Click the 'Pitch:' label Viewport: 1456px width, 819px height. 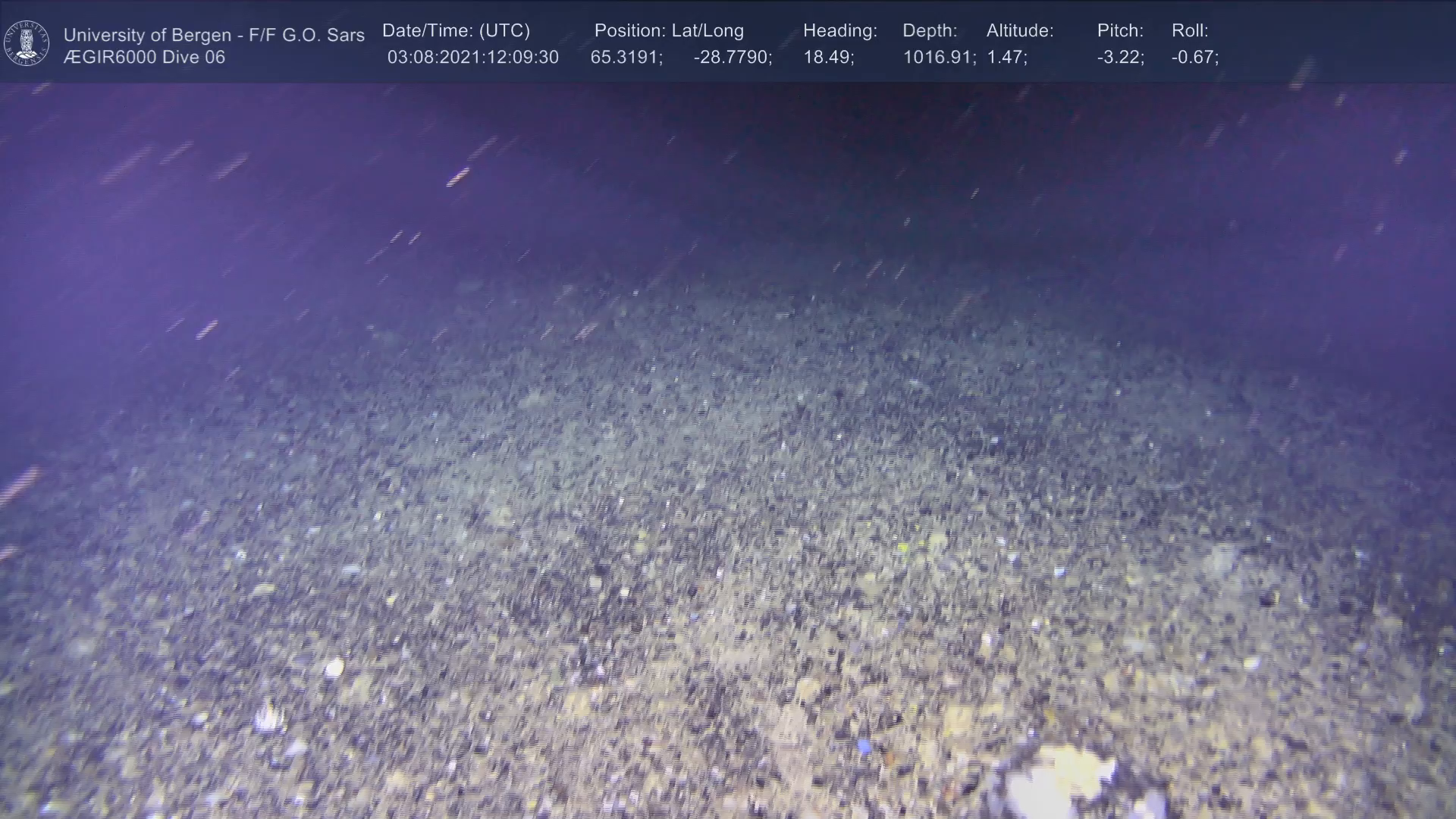click(1120, 31)
